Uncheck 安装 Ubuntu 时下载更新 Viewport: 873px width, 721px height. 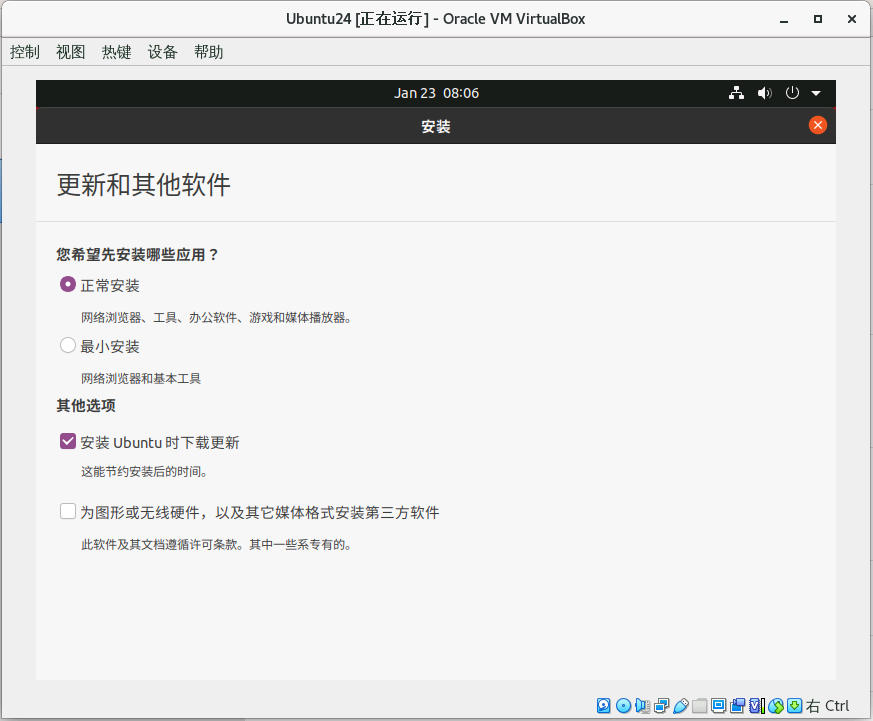pos(67,441)
